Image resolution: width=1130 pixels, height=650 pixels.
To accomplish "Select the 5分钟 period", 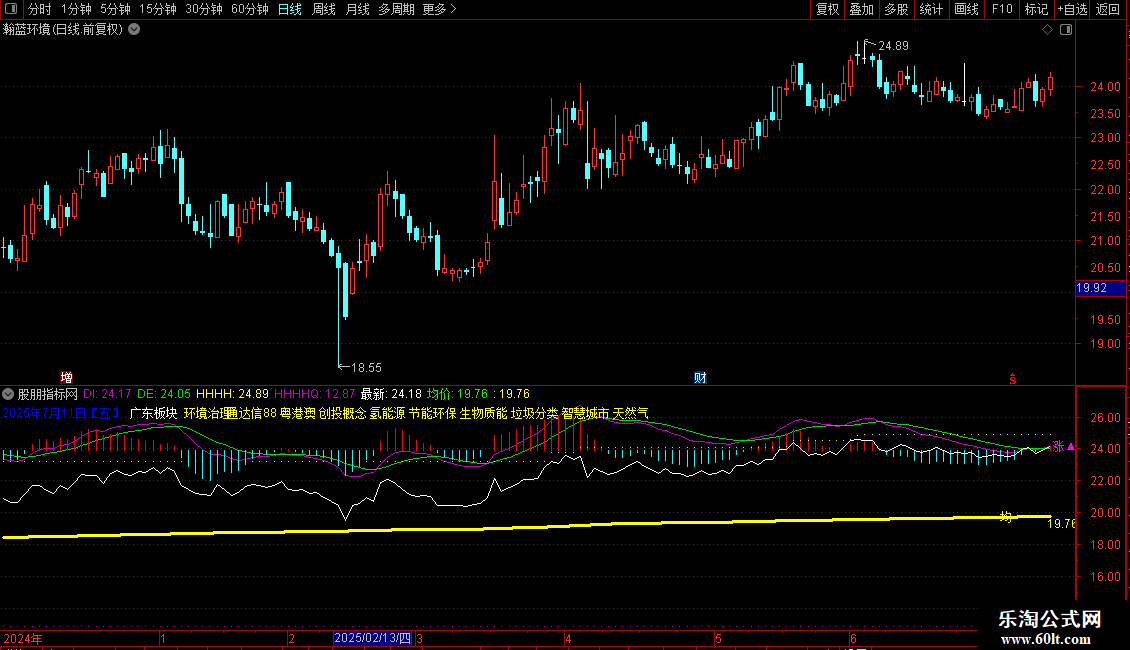I will tap(115, 9).
